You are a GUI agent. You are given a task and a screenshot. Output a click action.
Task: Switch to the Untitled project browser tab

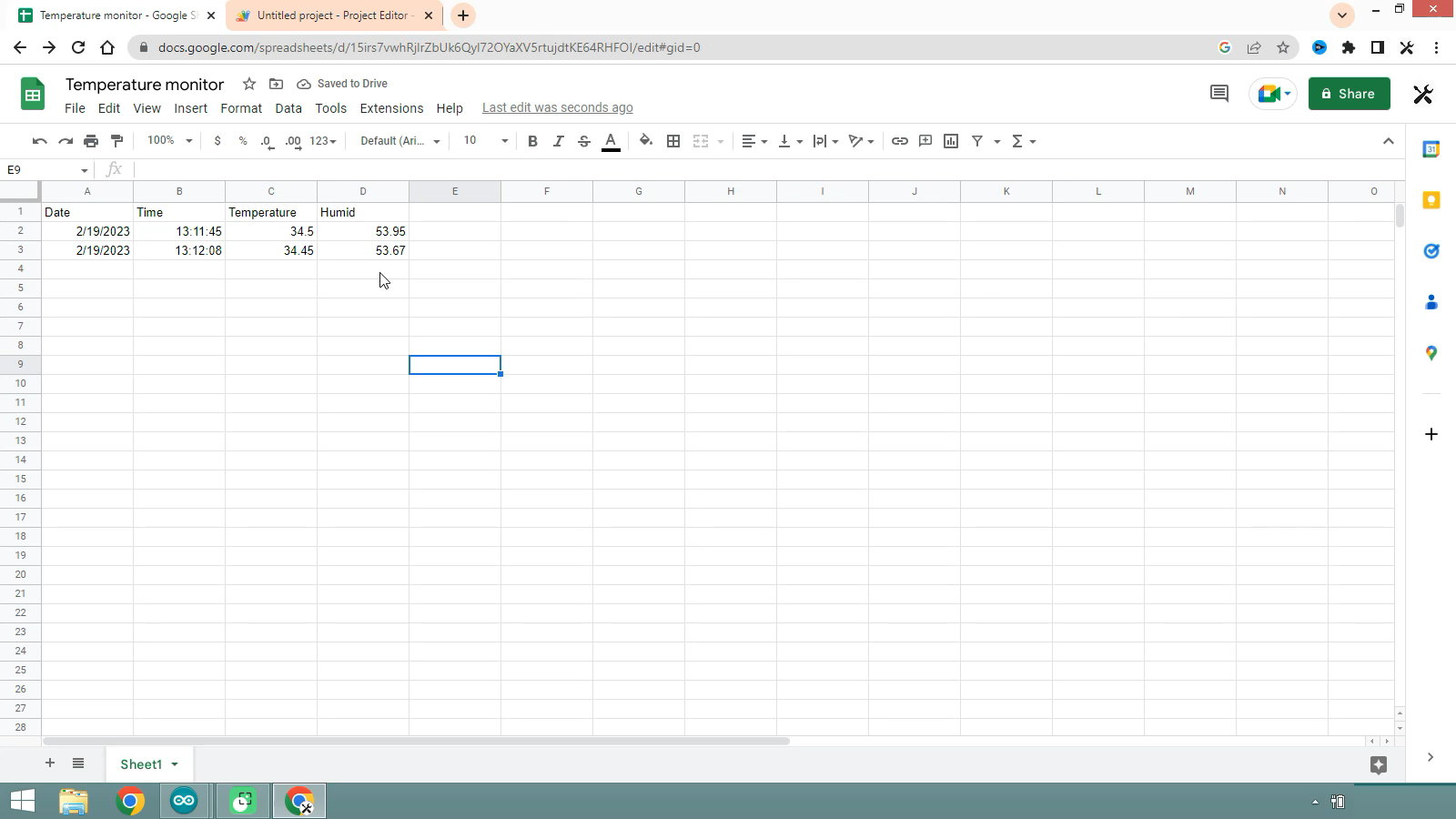[x=334, y=15]
